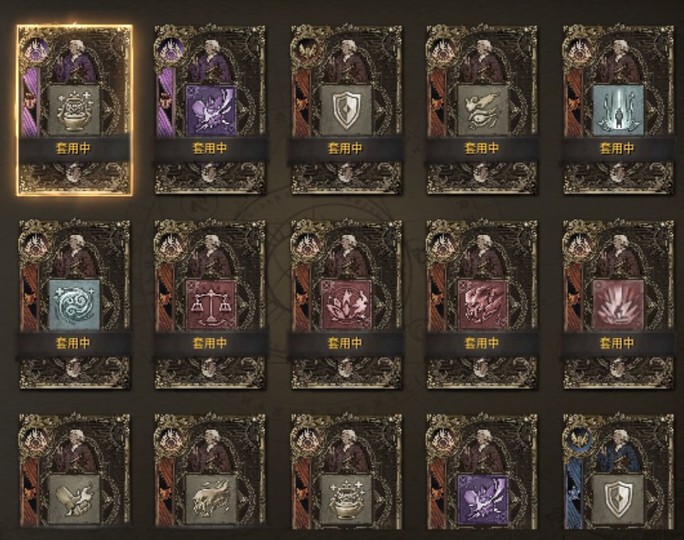Click shield icon on the red-ribbon card
This screenshot has height=540, width=684.
click(x=346, y=110)
